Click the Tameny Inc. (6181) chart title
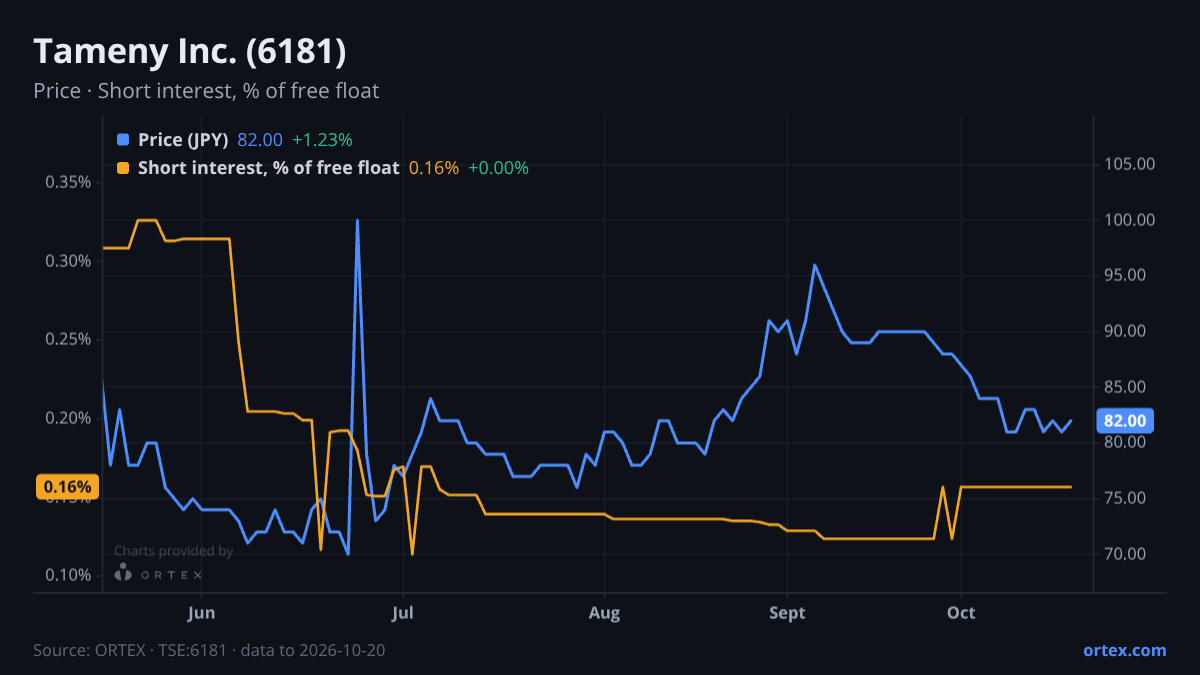The width and height of the screenshot is (1200, 675). pos(190,51)
